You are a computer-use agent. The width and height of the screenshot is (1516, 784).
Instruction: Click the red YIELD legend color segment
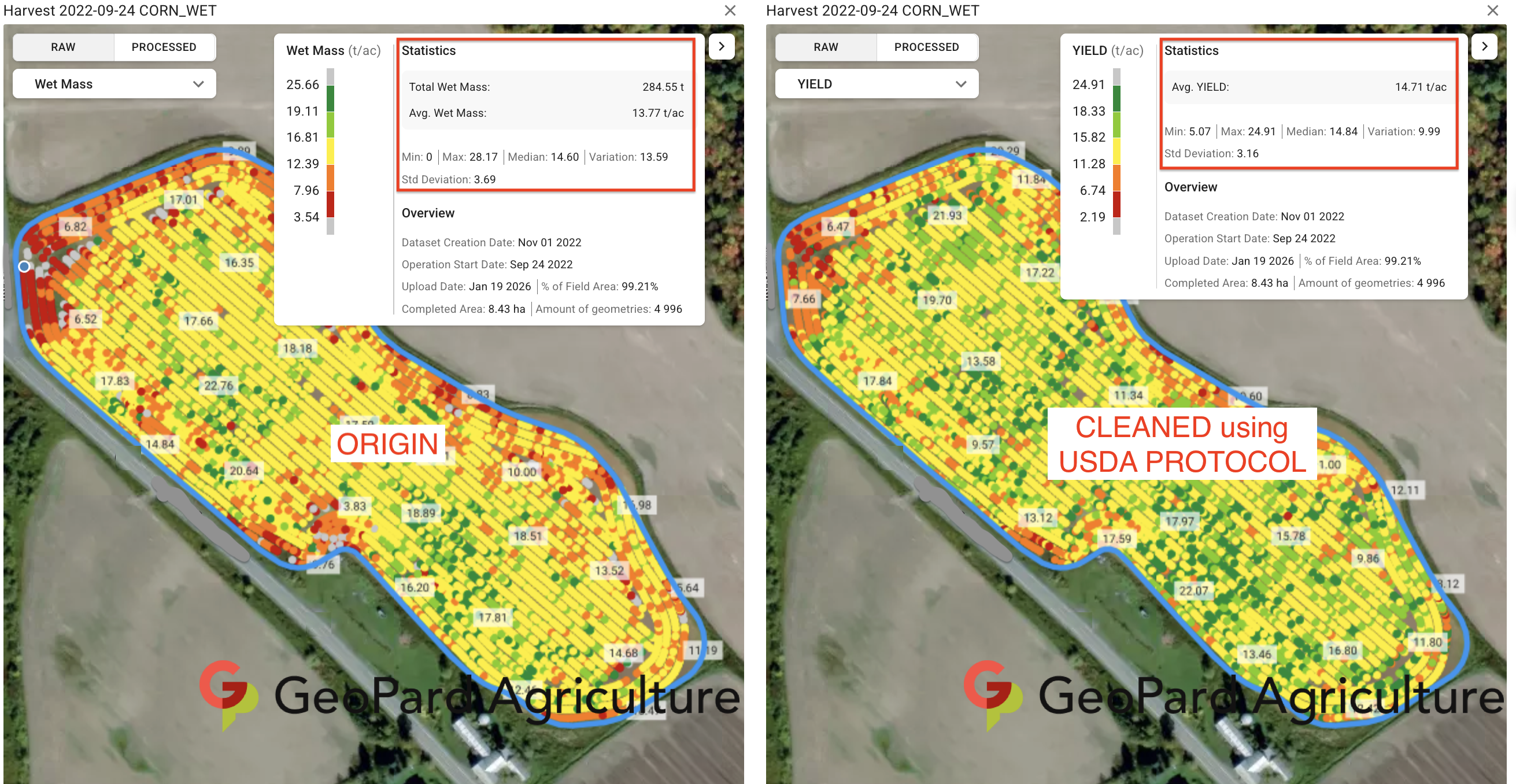[1116, 204]
